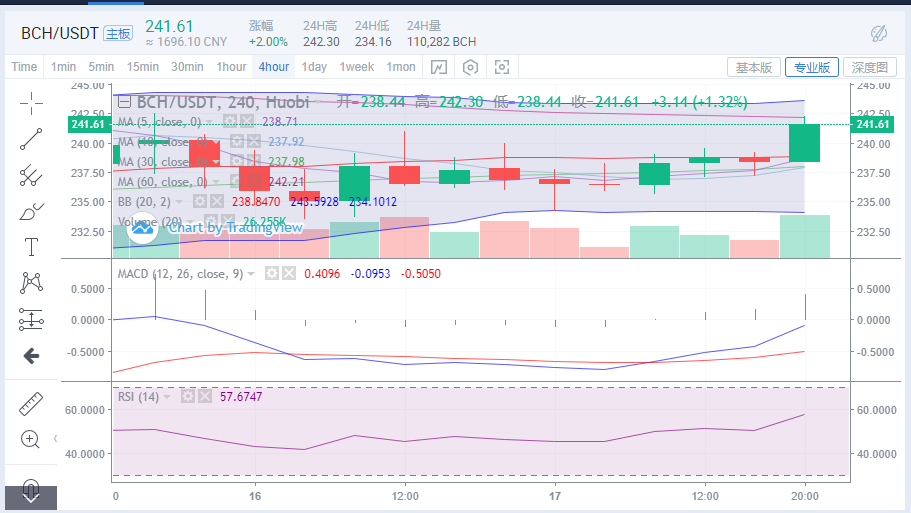Expand the BCH/USDT, 240, Huobi dropdown arrow
This screenshot has height=513, width=911.
[318, 103]
